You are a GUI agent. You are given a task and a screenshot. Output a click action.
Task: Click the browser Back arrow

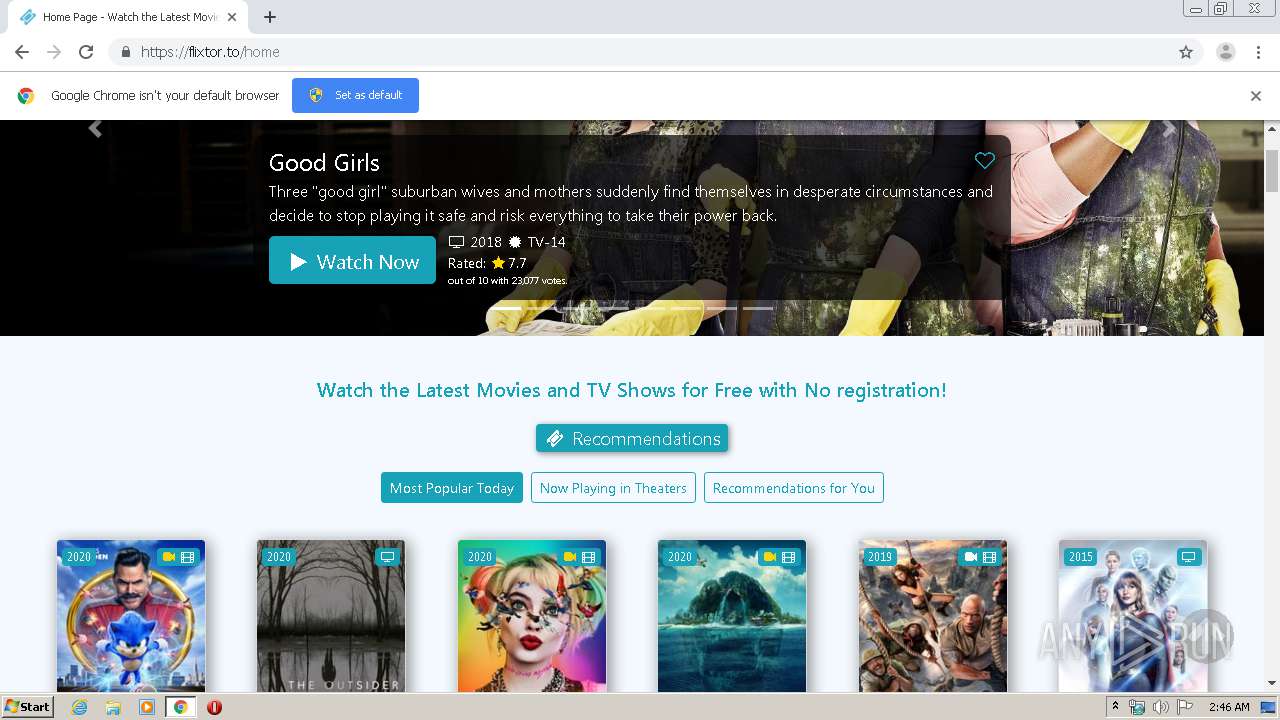[22, 52]
